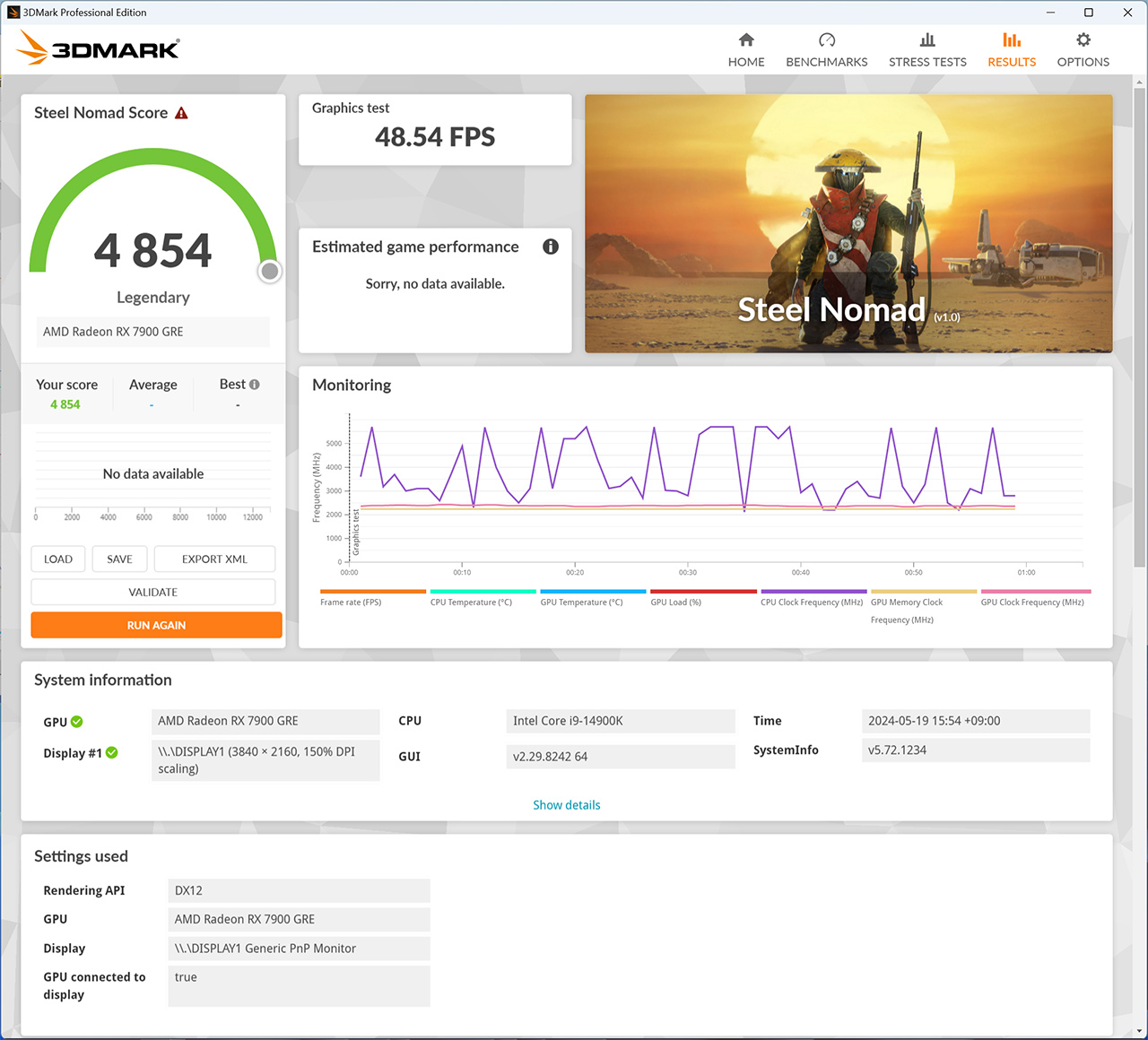Click the DISPLAY1 Generic PnP Monitor value
The width and height of the screenshot is (1148, 1040).
point(299,949)
